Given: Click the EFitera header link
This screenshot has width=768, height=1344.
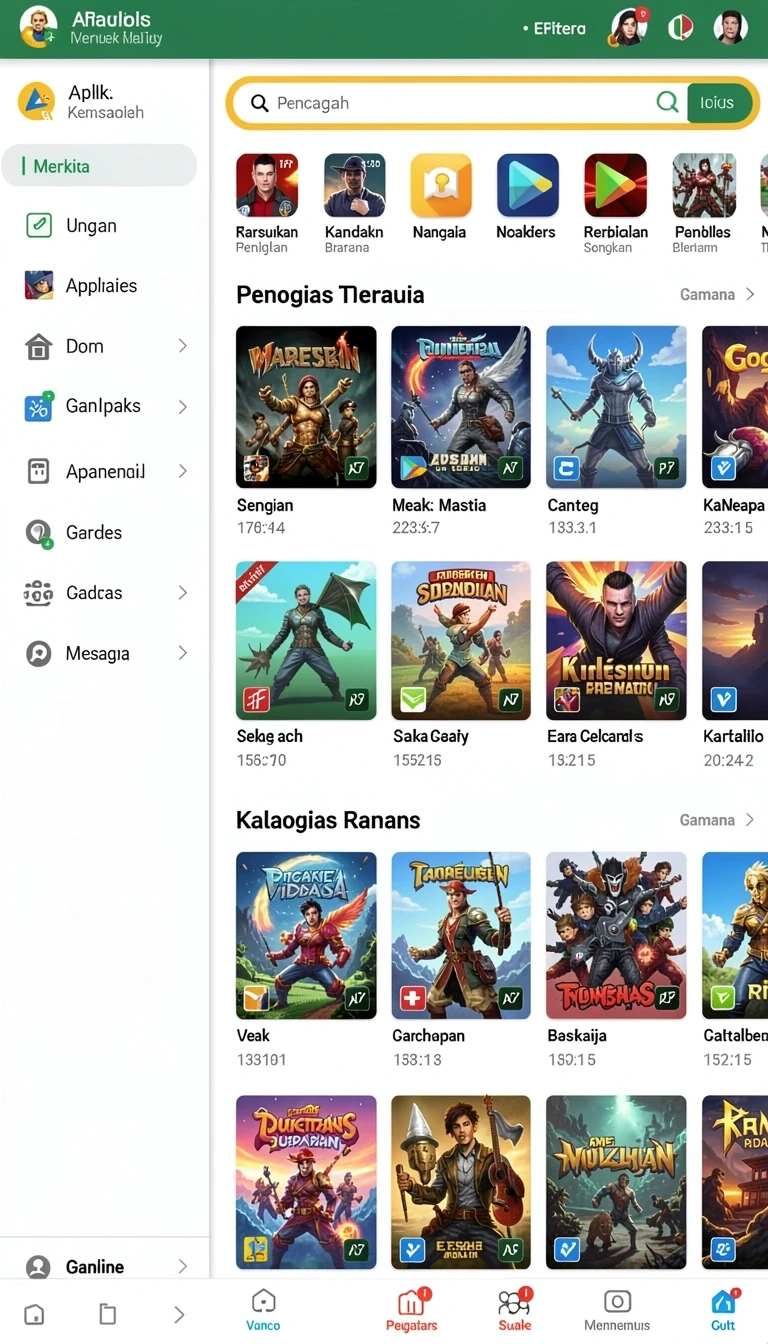Looking at the screenshot, I should (x=554, y=28).
